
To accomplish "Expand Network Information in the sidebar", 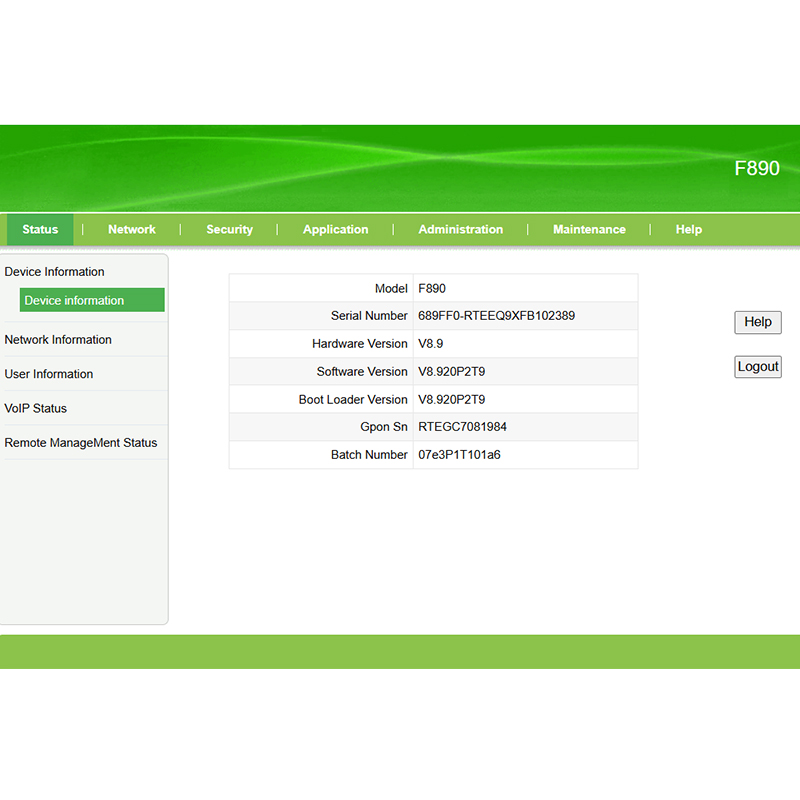I will [x=58, y=340].
